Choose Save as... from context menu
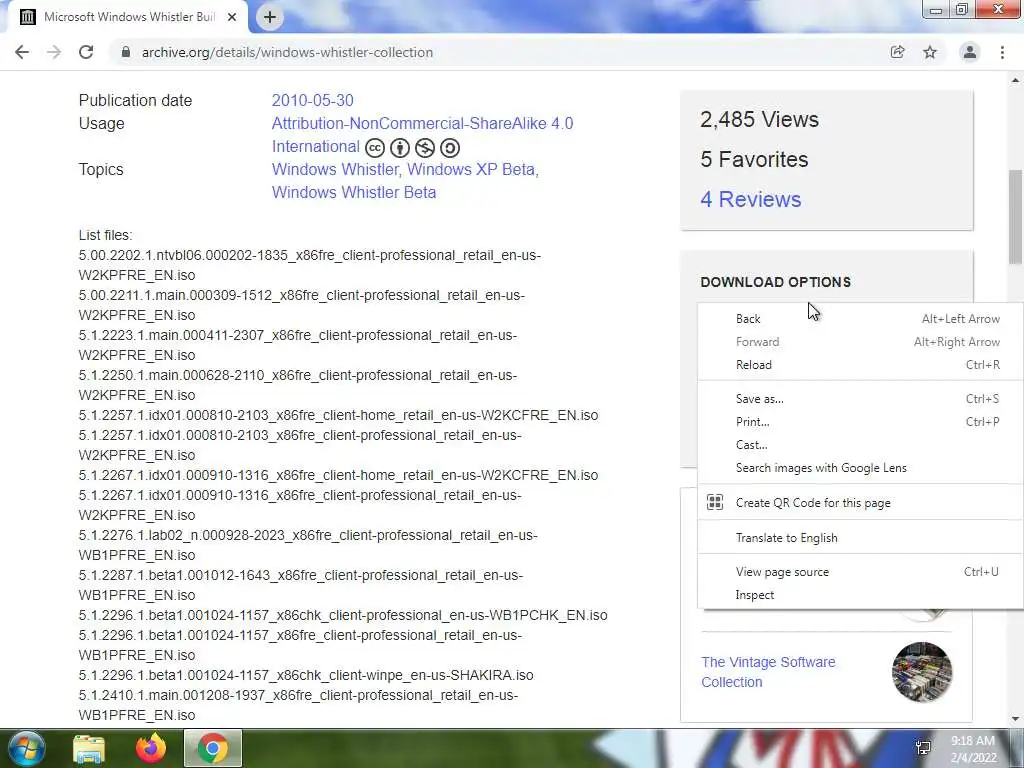 coord(859,398)
